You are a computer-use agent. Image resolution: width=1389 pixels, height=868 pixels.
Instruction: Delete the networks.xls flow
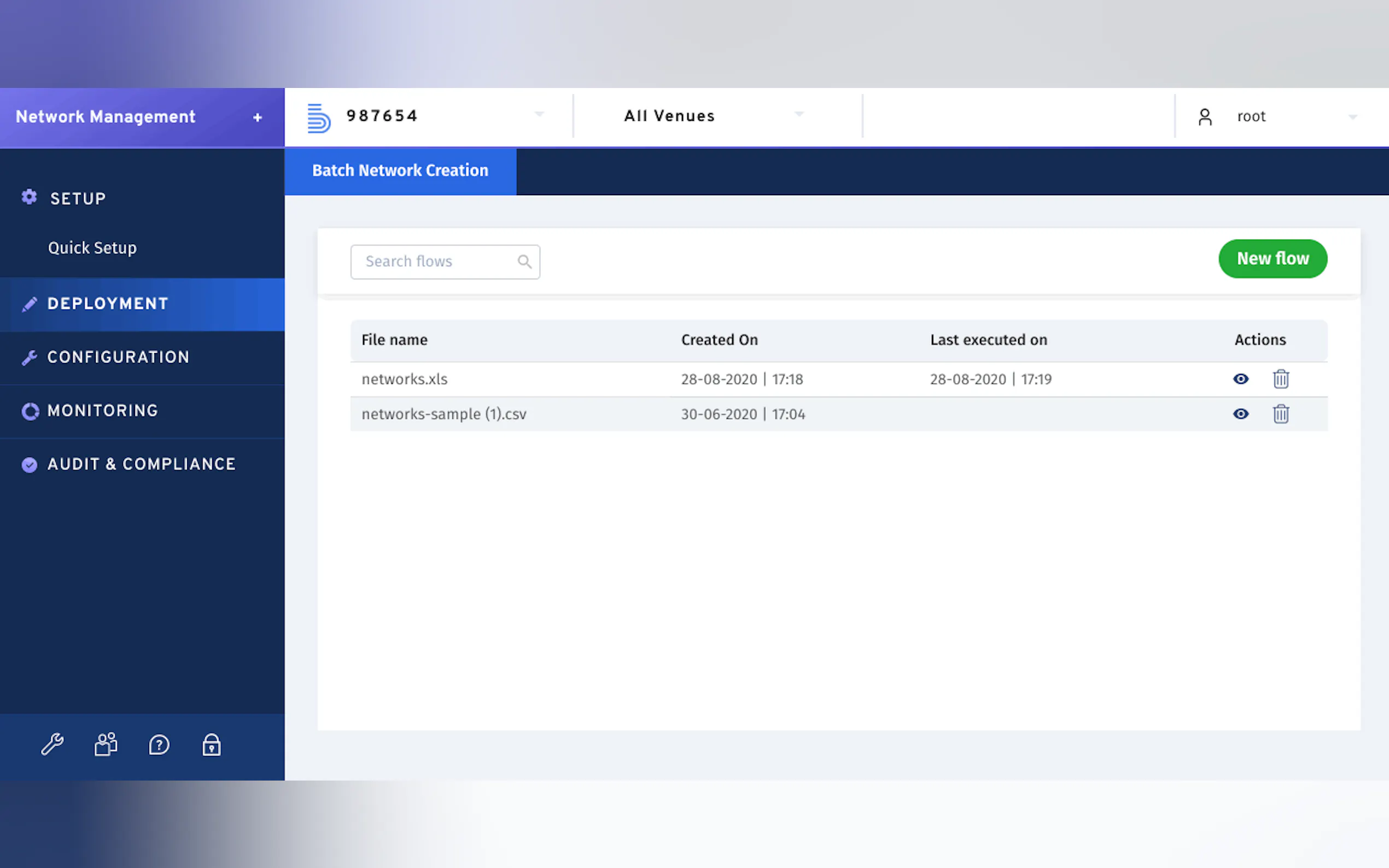(1281, 379)
